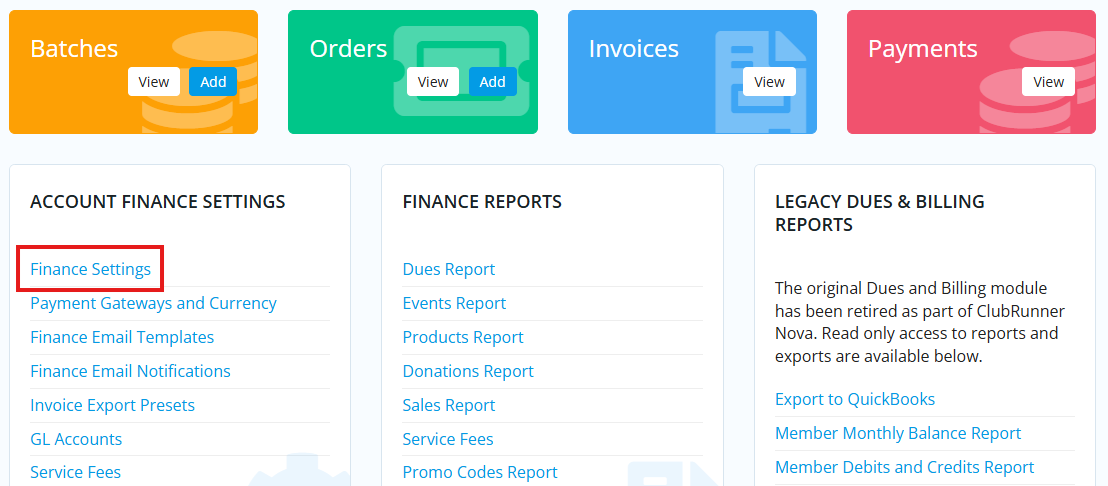This screenshot has width=1108, height=486.
Task: View orders in the Orders card
Action: point(432,82)
